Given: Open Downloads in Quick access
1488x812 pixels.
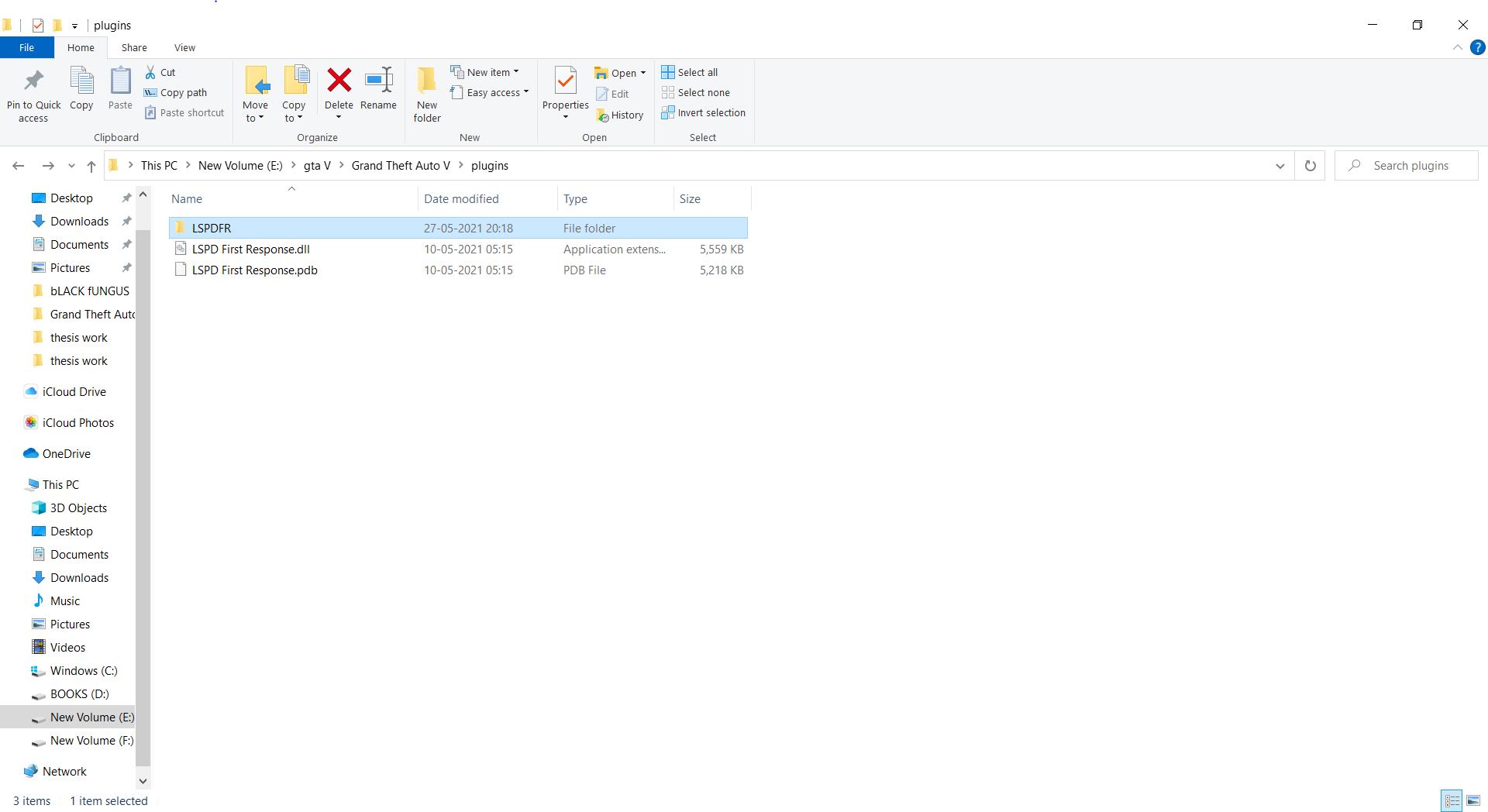Looking at the screenshot, I should [x=79, y=222].
